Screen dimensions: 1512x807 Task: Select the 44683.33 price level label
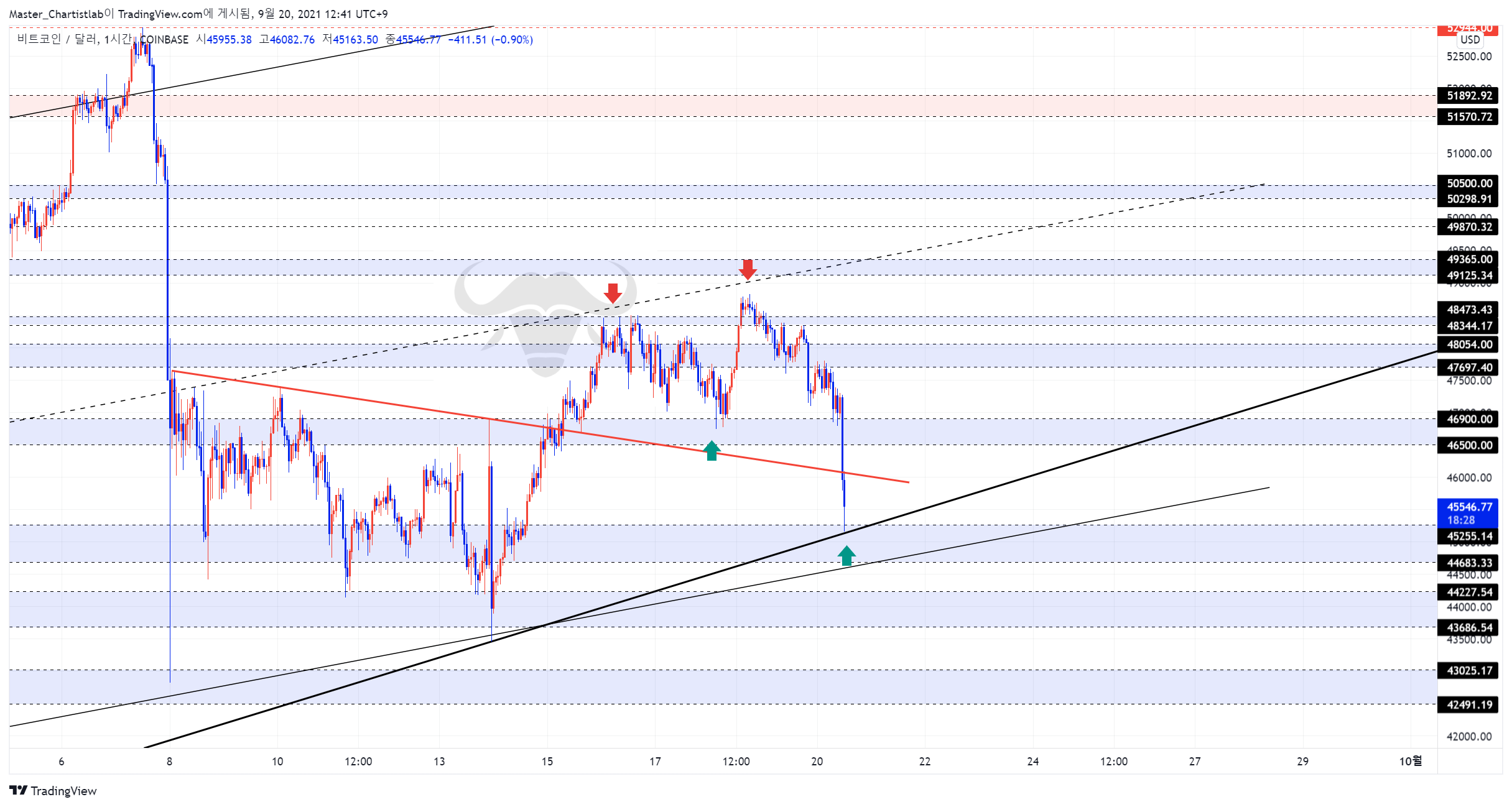point(1468,563)
